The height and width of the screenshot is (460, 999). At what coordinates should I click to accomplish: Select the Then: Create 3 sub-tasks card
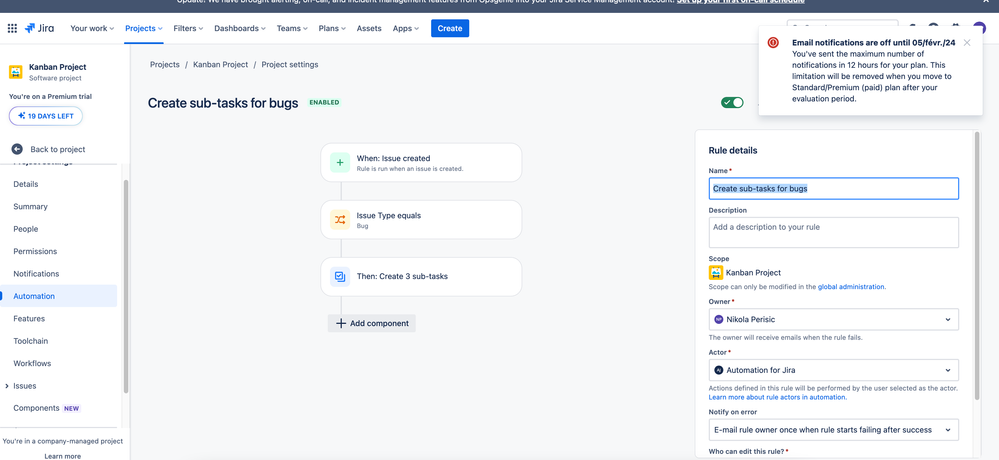421,277
